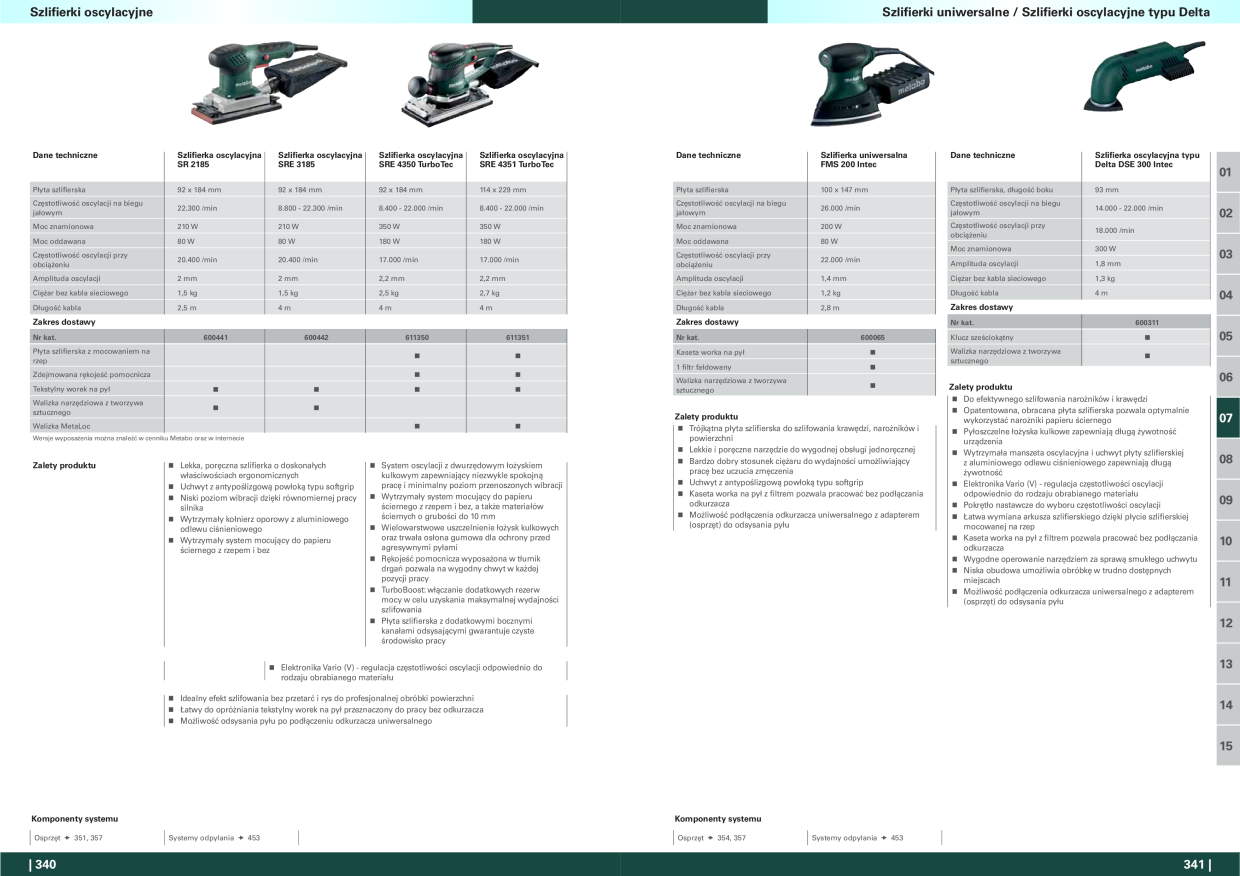The height and width of the screenshot is (876, 1240).
Task: Select chapter tab 03
Action: (1227, 254)
